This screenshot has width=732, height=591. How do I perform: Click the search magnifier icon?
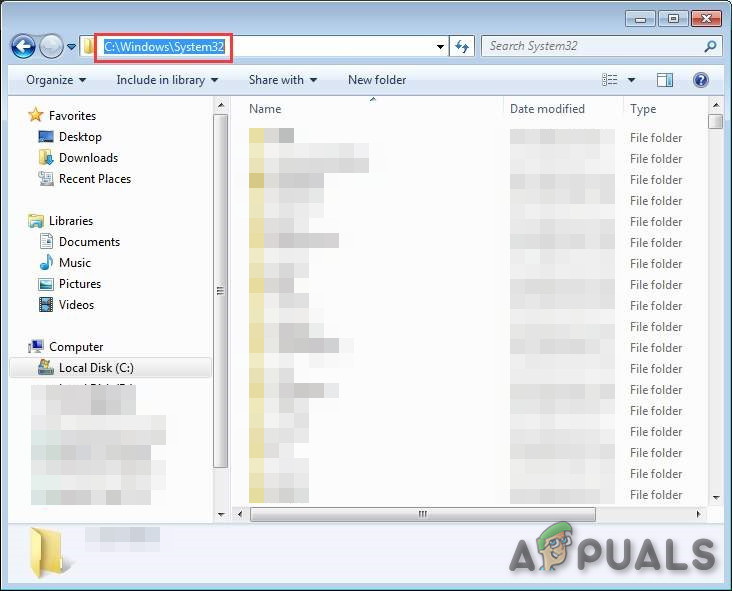(710, 46)
